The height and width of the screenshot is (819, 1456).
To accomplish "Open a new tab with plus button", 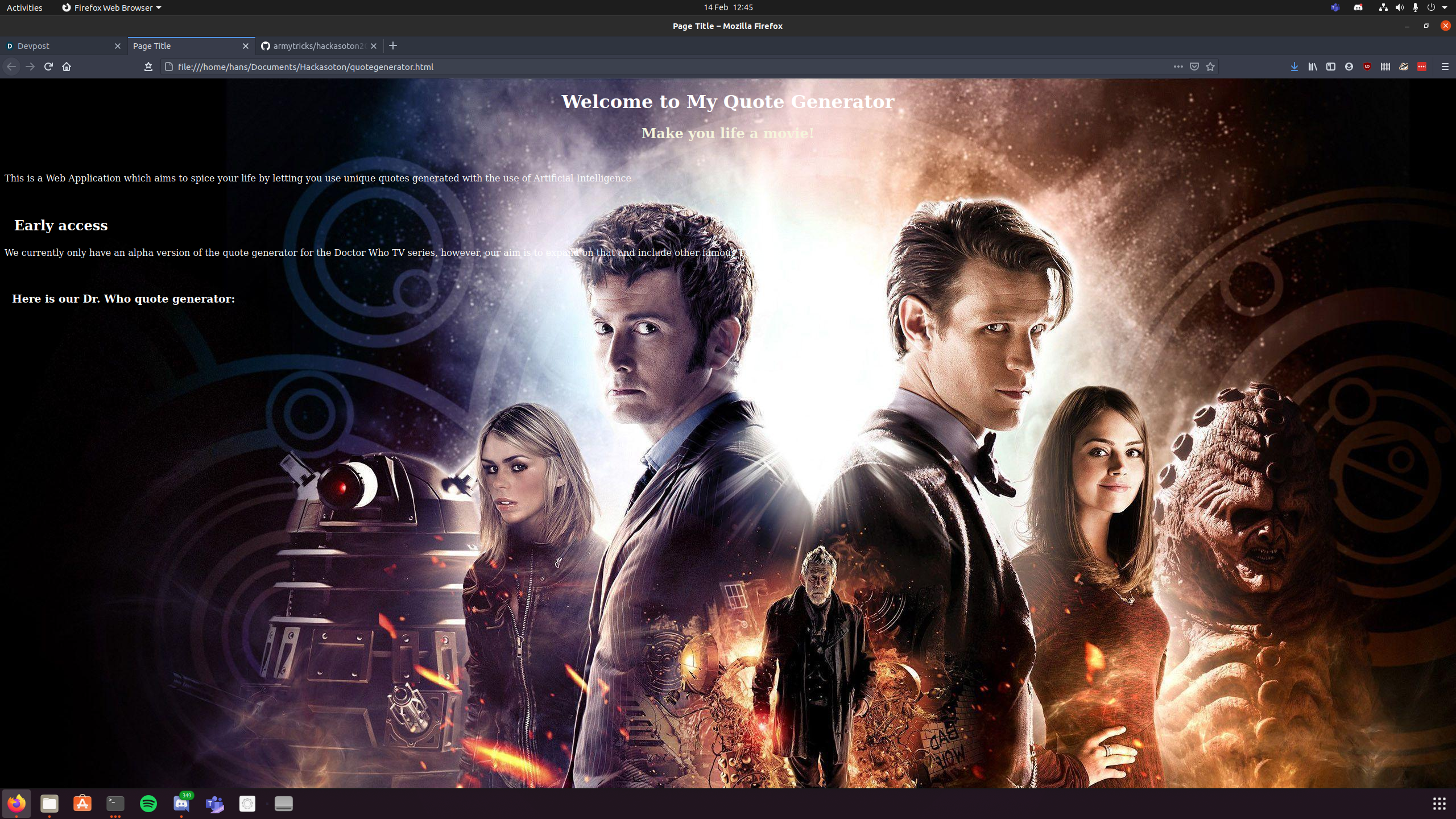I will point(393,45).
